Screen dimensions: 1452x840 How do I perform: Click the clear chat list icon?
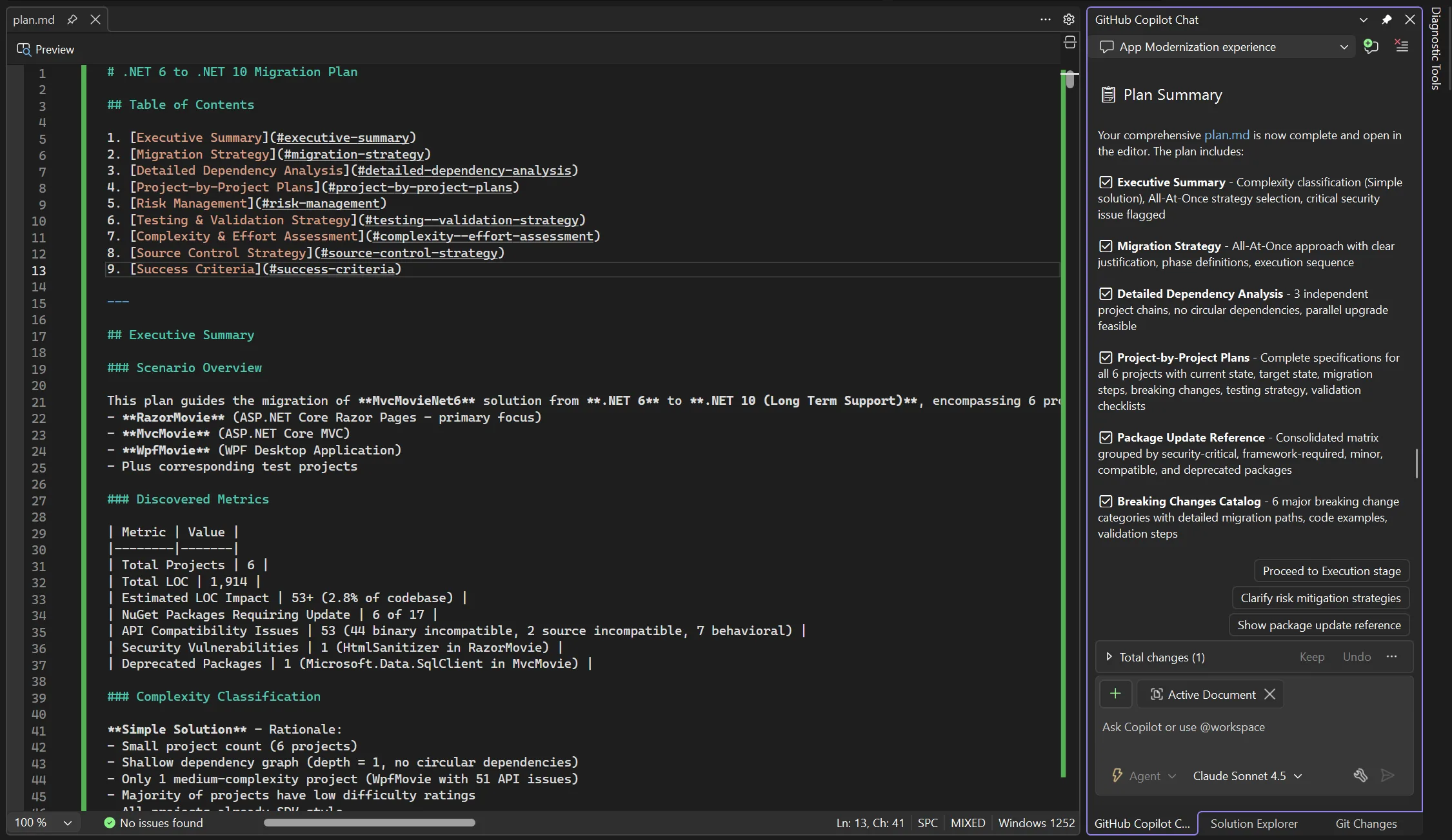pyautogui.click(x=1402, y=46)
